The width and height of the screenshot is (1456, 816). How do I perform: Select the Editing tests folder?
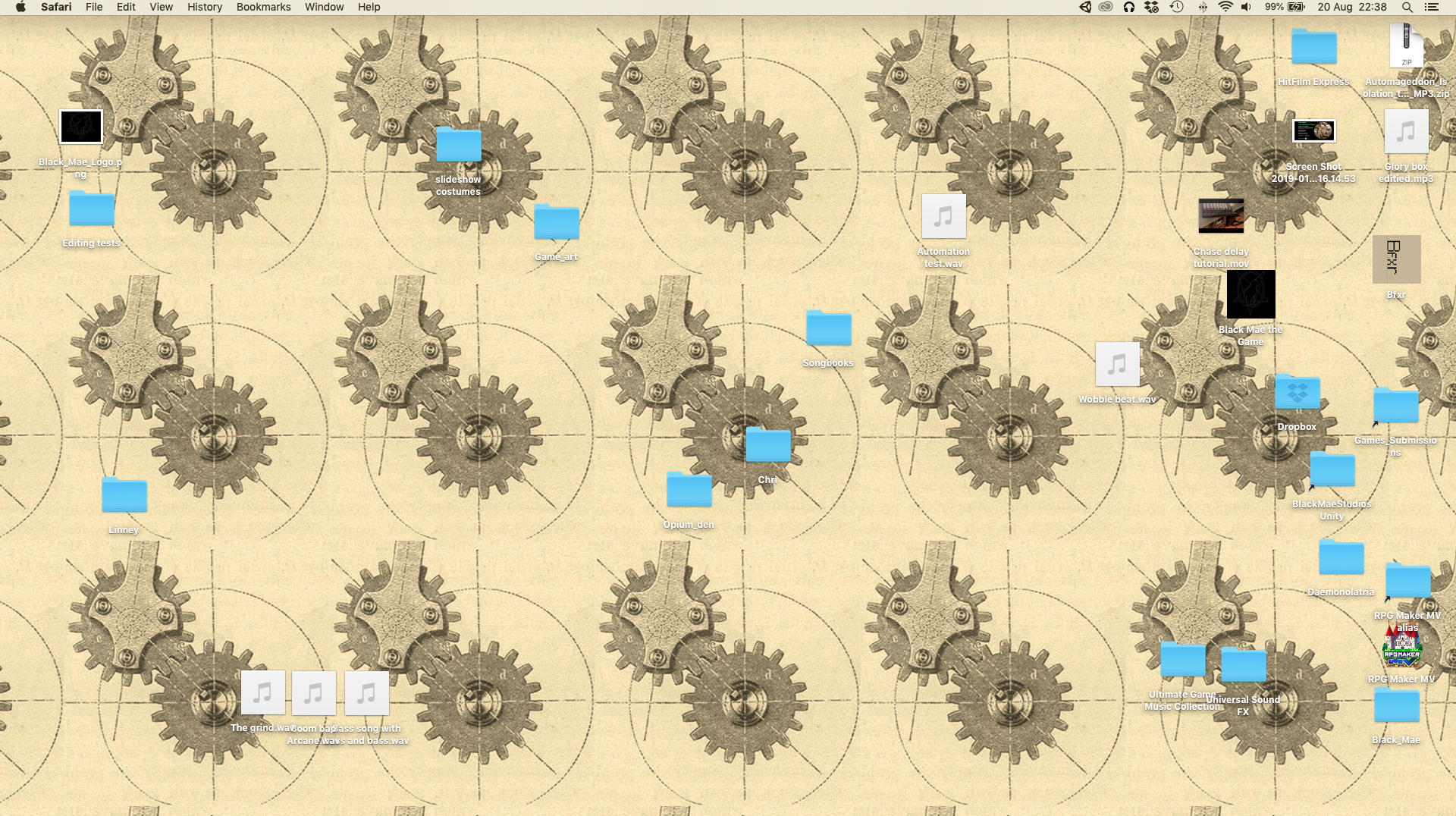92,209
